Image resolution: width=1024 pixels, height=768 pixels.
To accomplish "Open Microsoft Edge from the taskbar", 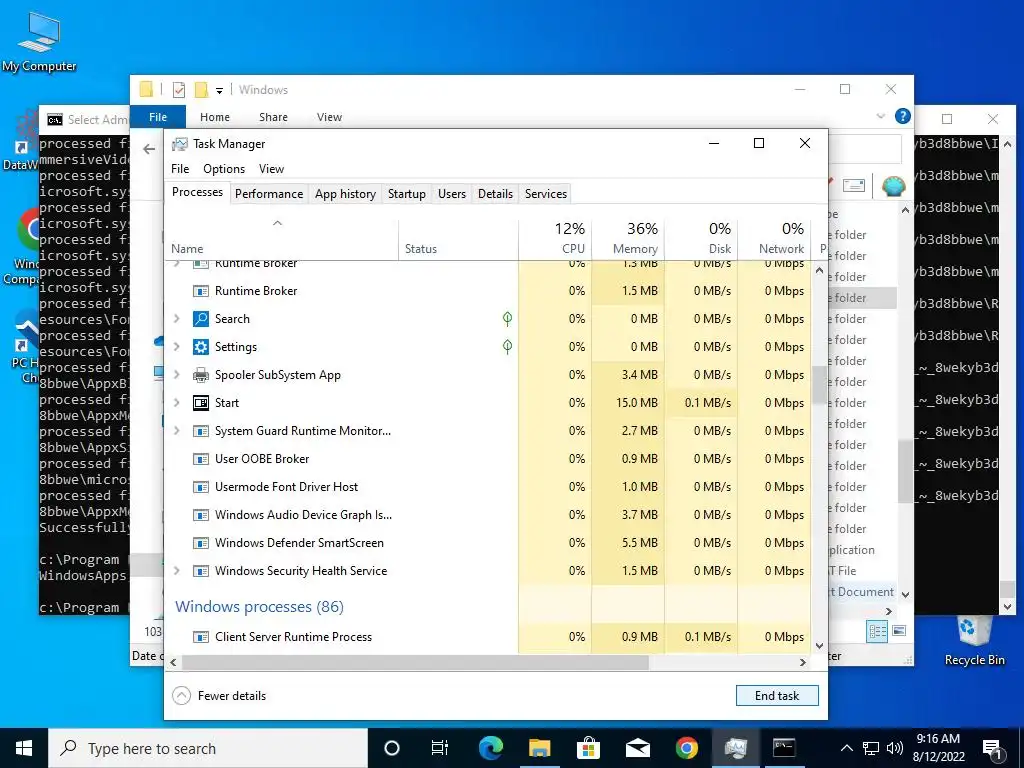I will 491,748.
